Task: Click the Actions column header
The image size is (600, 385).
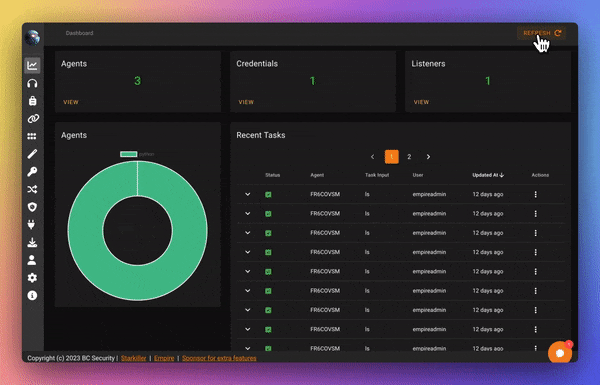Action: (x=540, y=175)
